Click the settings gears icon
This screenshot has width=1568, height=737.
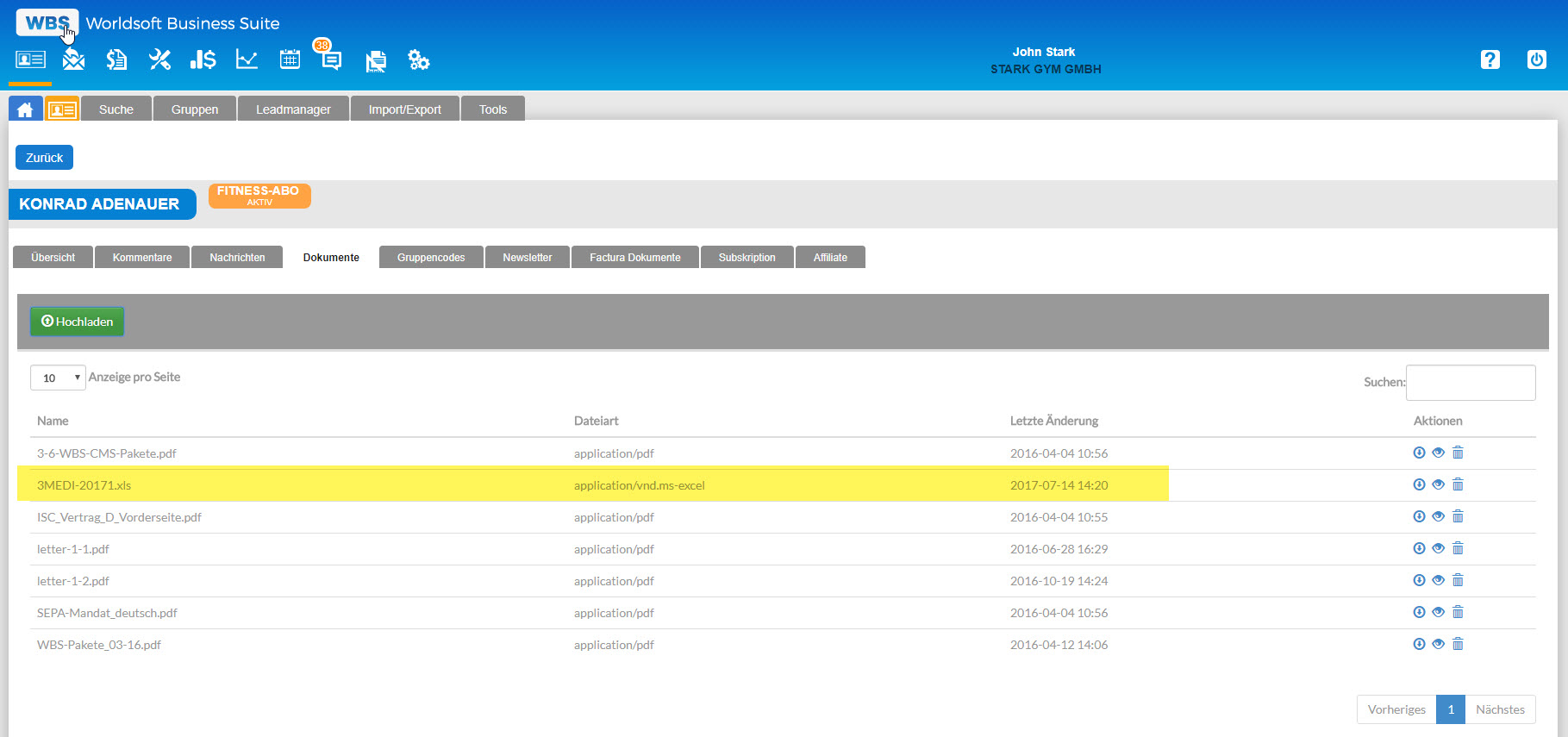[x=419, y=60]
